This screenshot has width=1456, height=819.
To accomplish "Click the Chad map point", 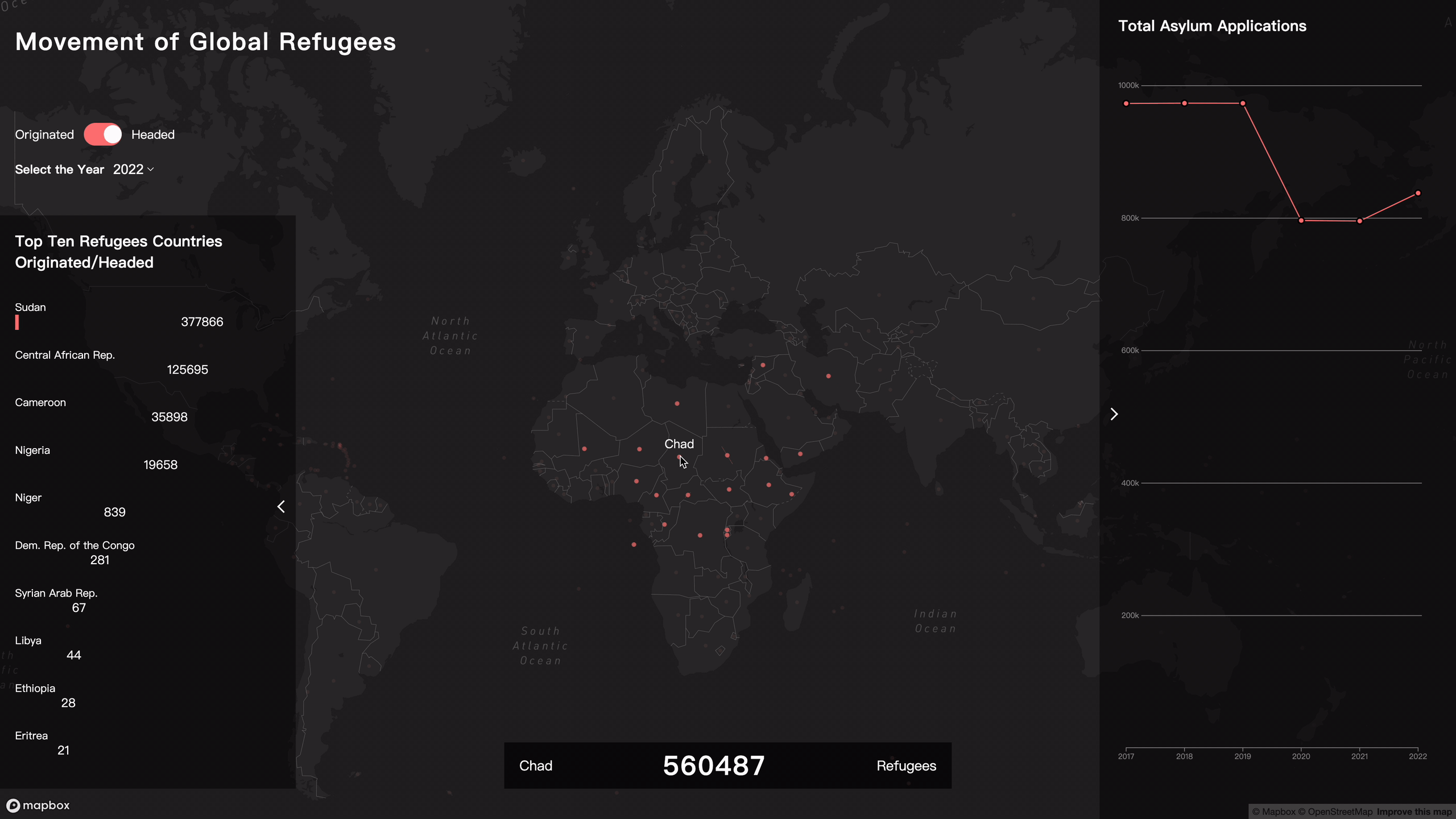I will 679,457.
